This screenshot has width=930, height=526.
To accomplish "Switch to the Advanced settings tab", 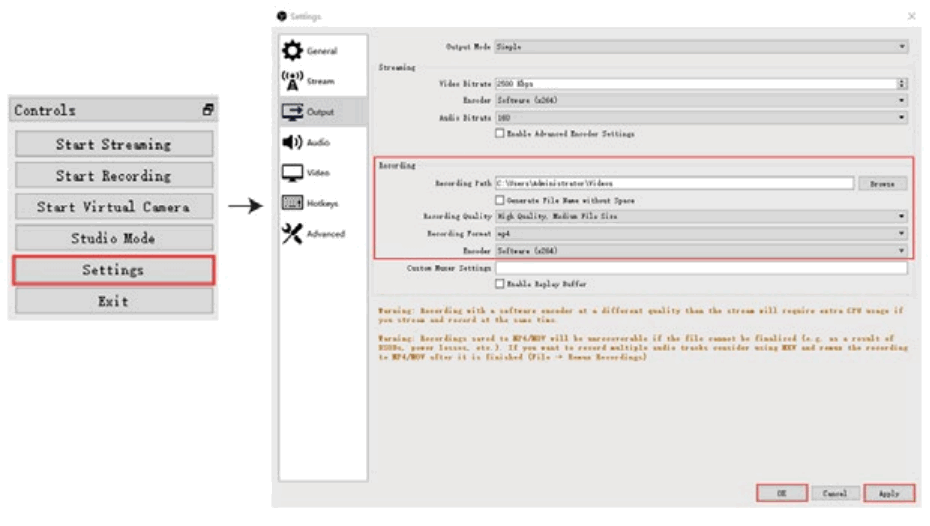I will point(323,234).
